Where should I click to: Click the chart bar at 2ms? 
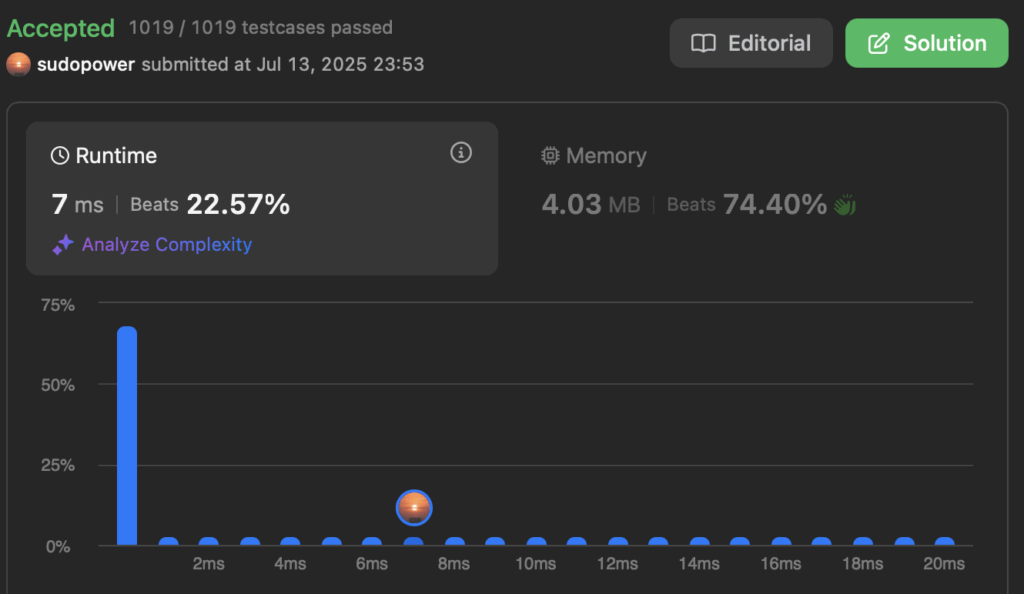[208, 541]
